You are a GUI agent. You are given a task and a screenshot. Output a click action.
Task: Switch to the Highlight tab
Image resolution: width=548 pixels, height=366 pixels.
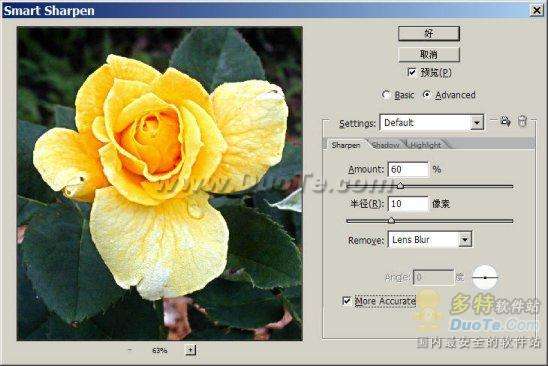click(x=426, y=145)
